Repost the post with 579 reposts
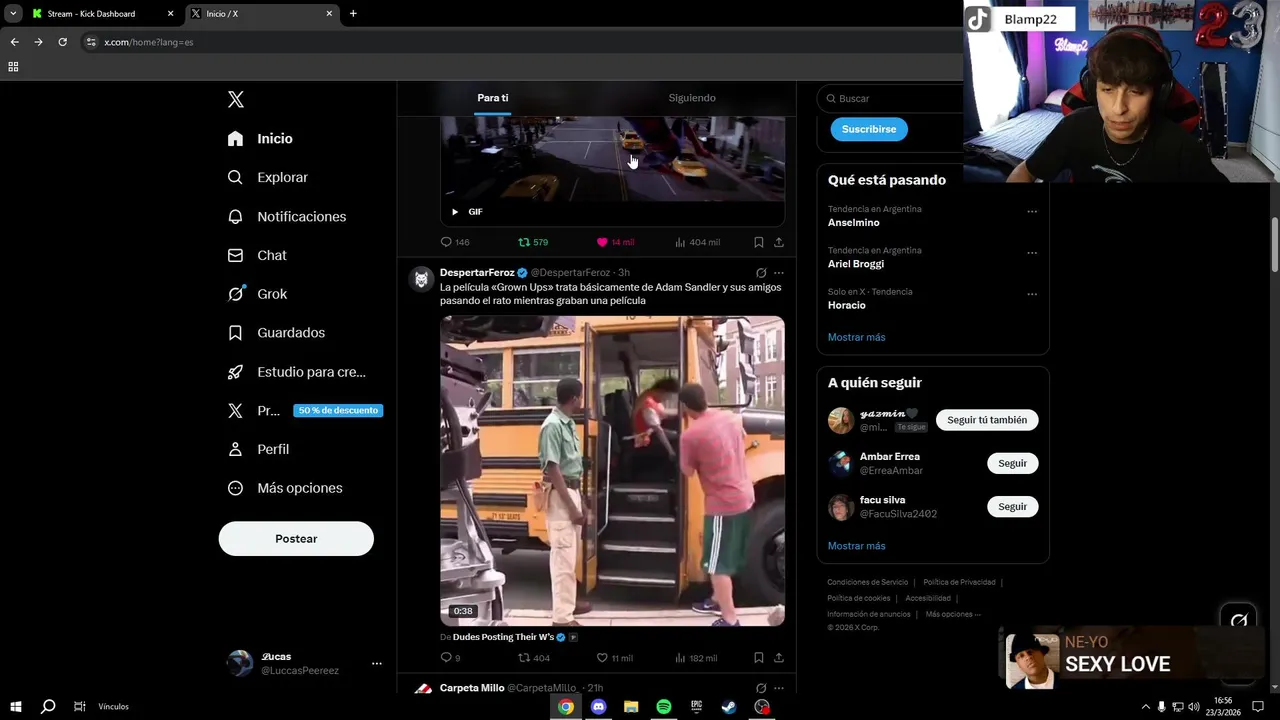1280x720 pixels. click(533, 242)
